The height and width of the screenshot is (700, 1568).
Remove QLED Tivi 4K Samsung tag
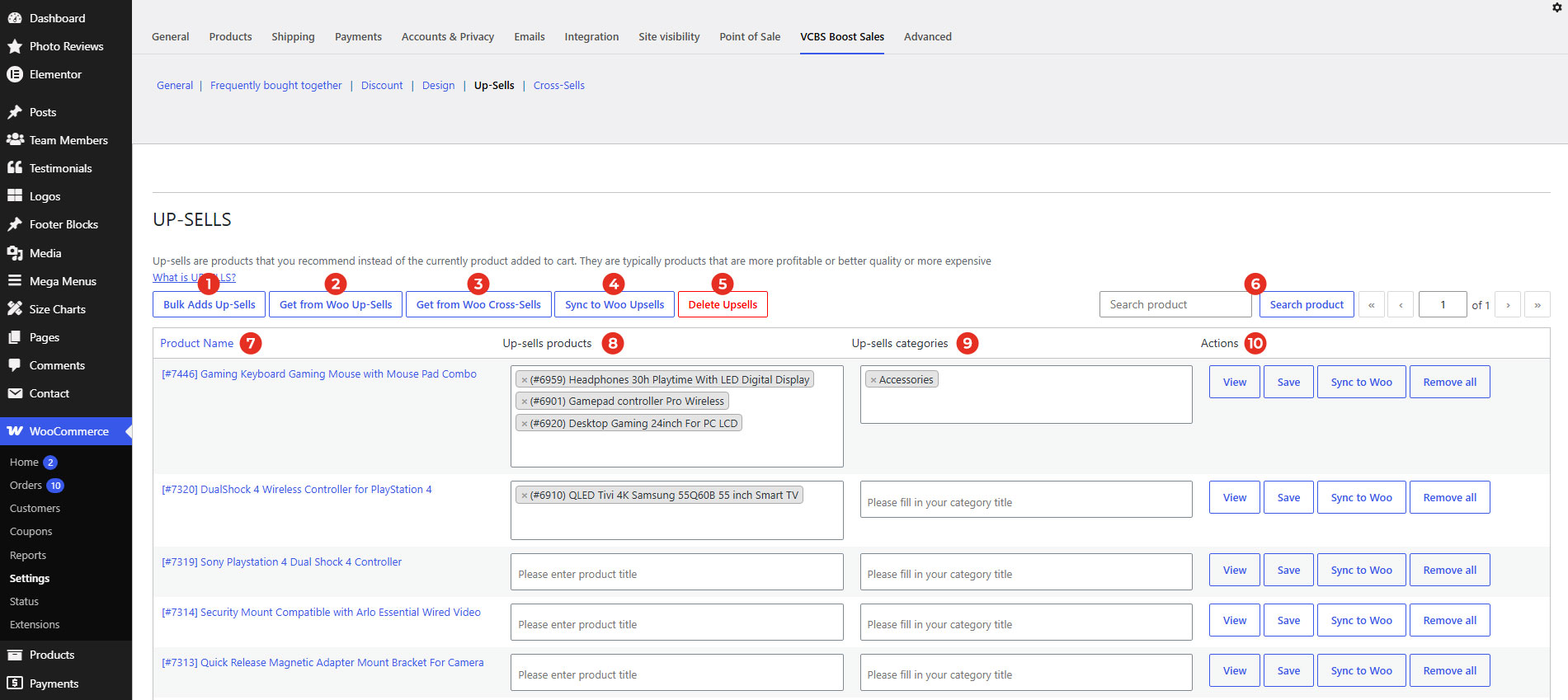pyautogui.click(x=524, y=496)
